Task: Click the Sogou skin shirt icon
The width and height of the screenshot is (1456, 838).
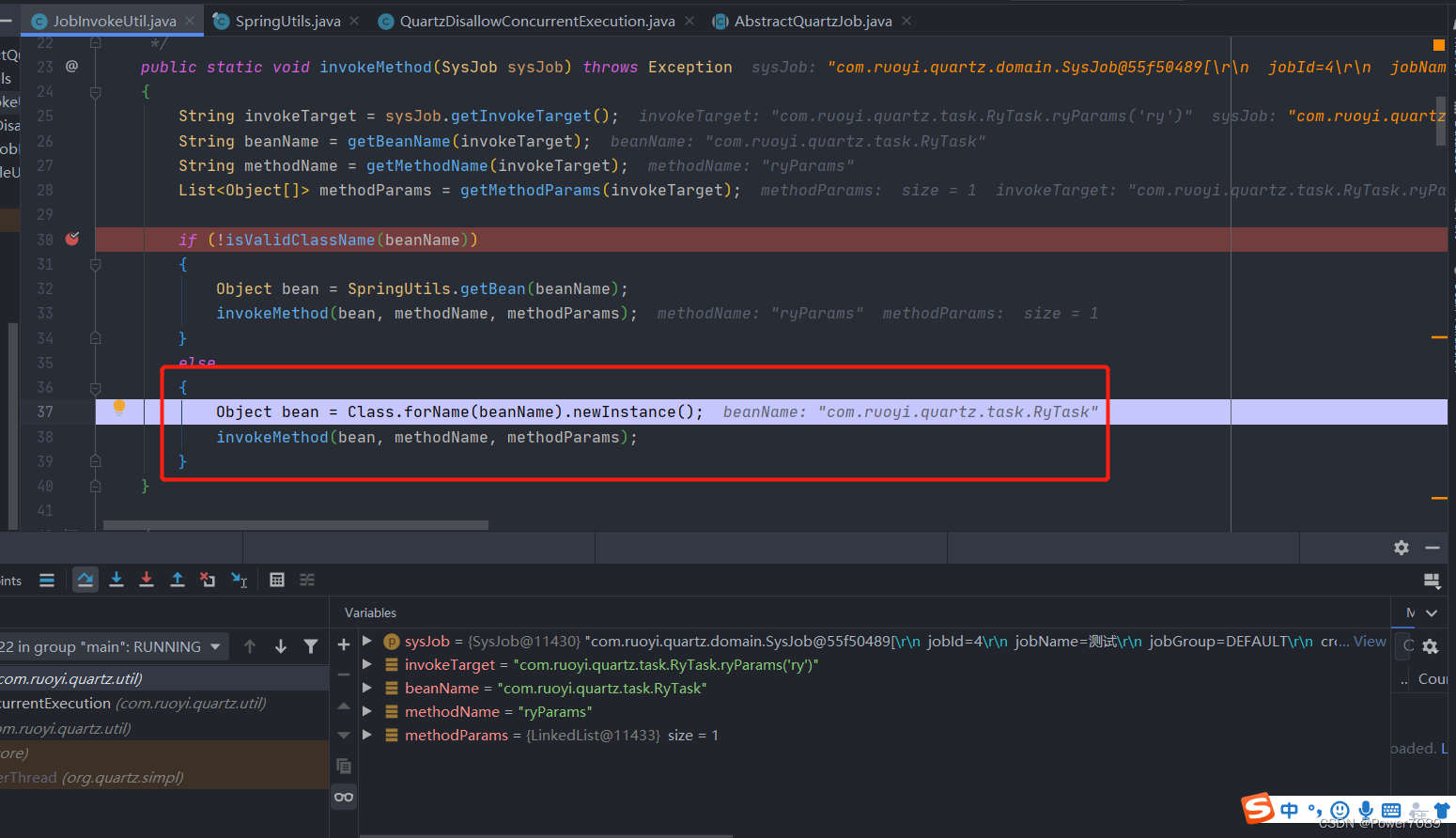Action: pos(1442,810)
